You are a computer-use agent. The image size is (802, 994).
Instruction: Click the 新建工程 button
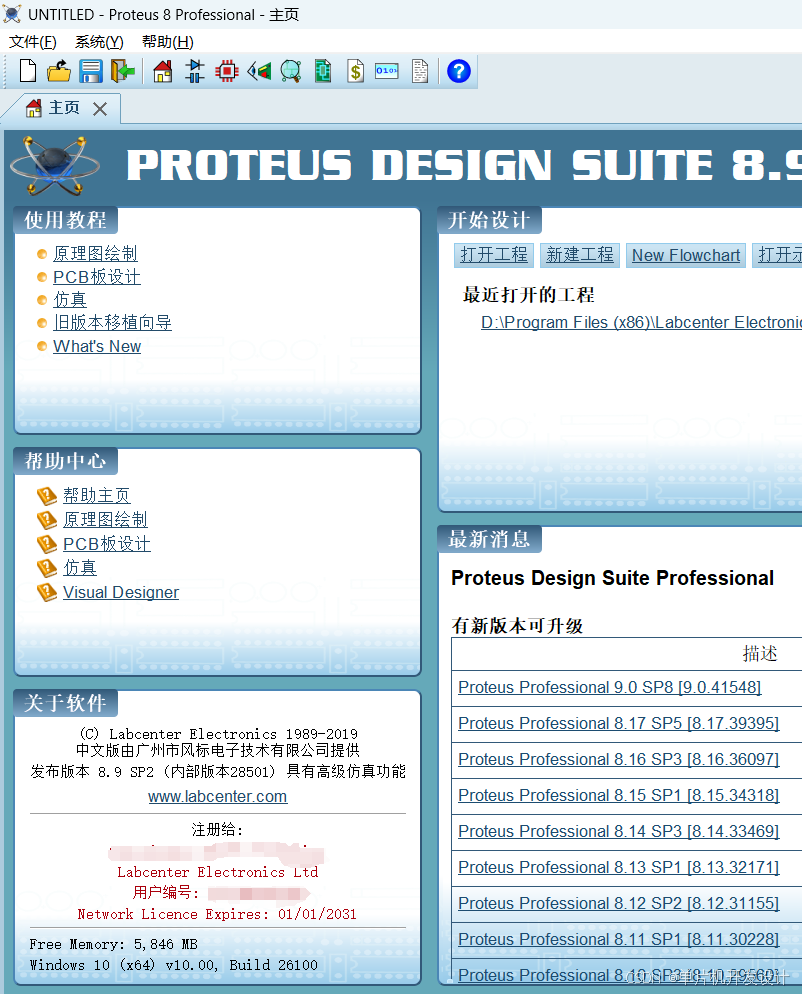580,255
